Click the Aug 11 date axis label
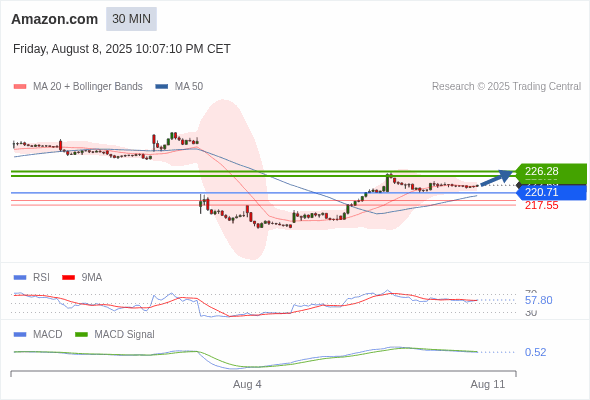 [x=488, y=384]
